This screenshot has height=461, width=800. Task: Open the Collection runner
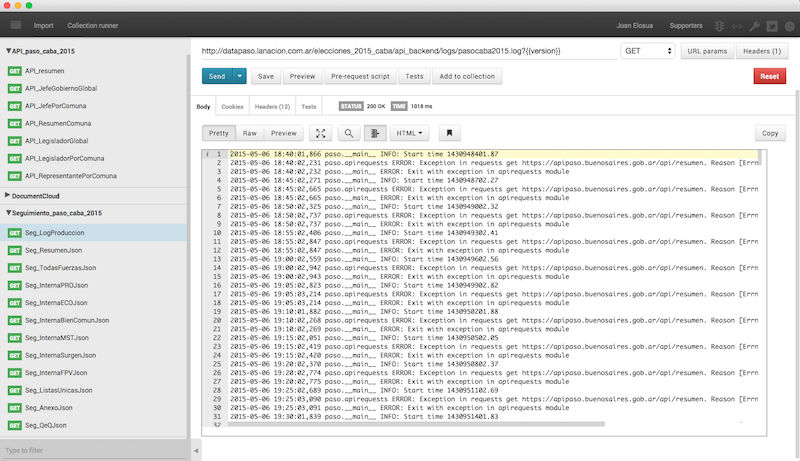click(92, 25)
